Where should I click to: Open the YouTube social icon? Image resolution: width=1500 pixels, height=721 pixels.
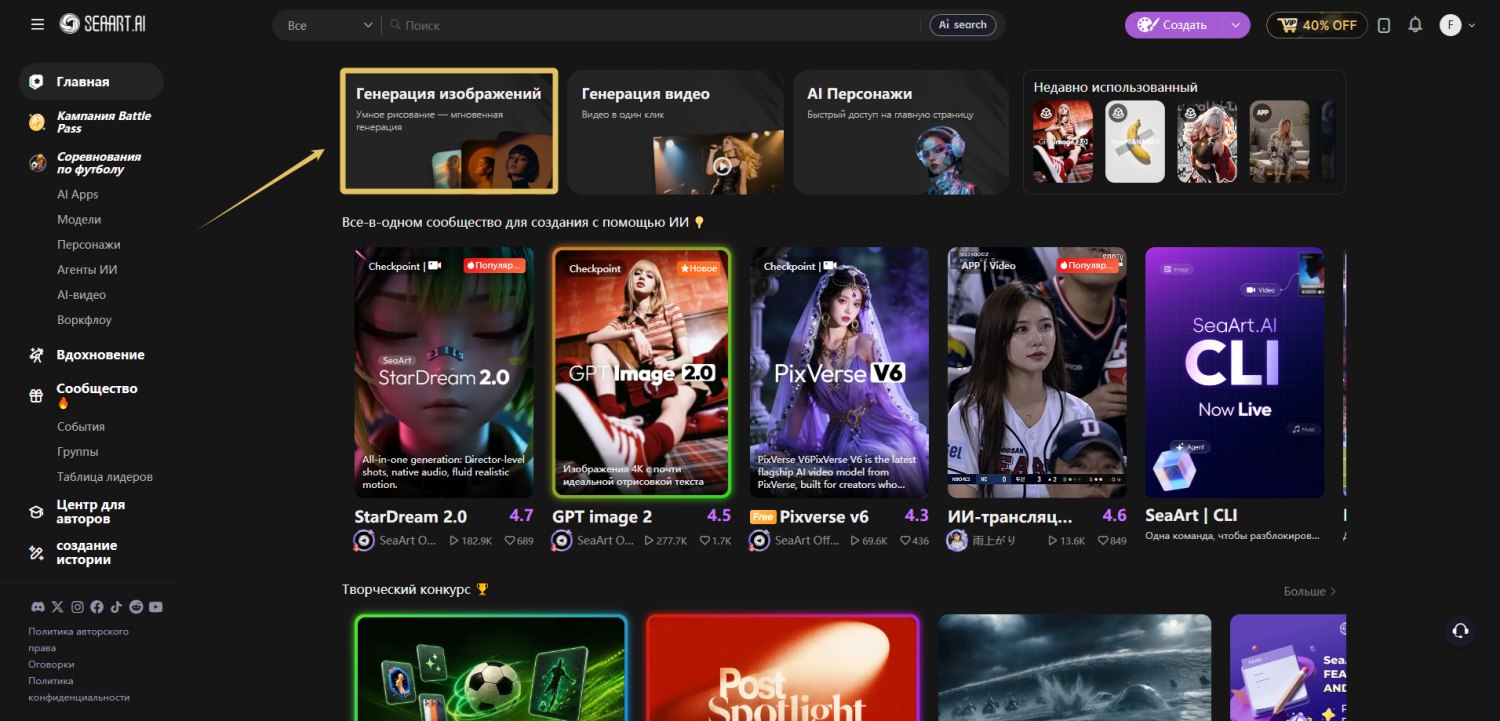pos(156,607)
